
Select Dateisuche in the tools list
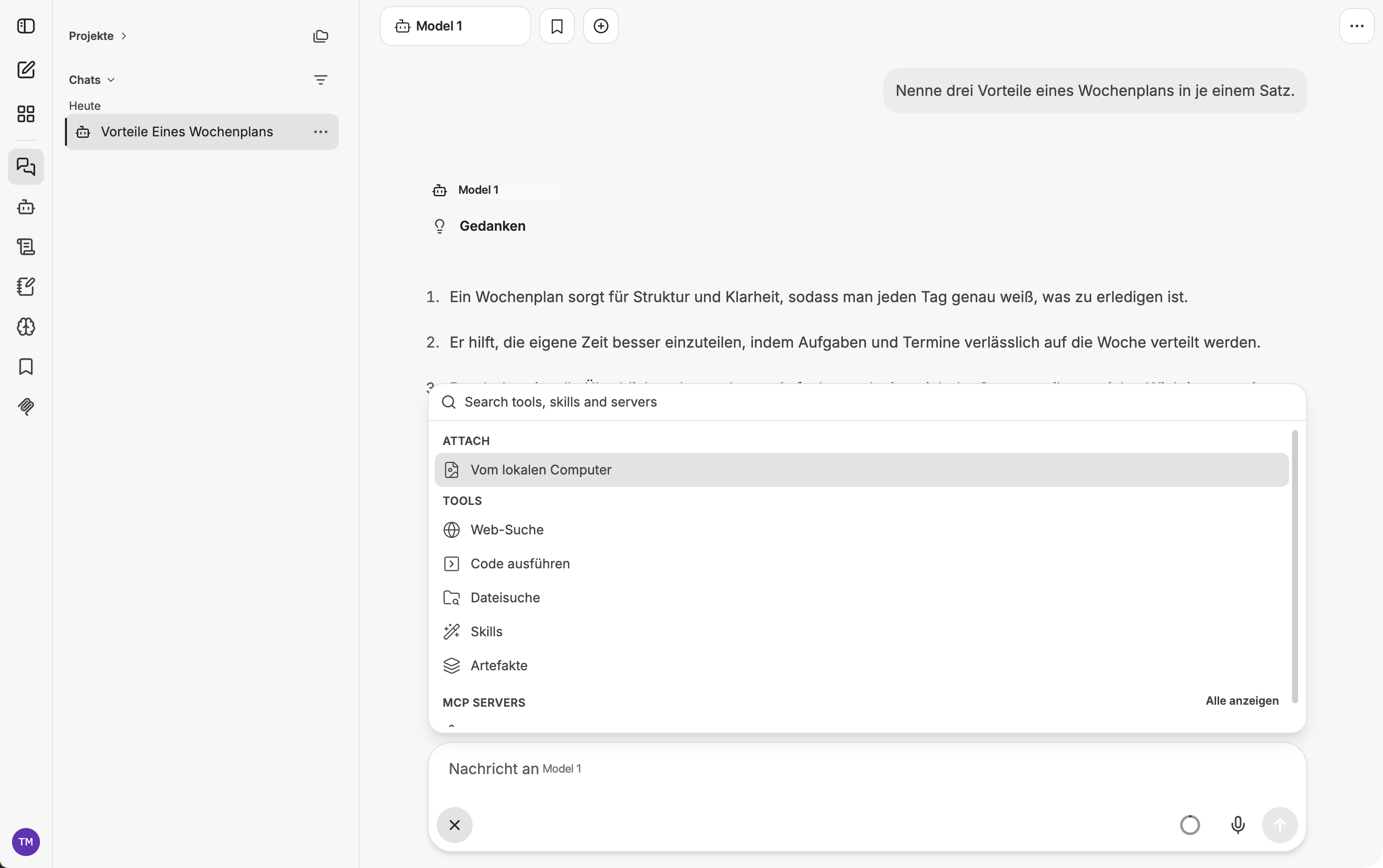click(x=861, y=598)
